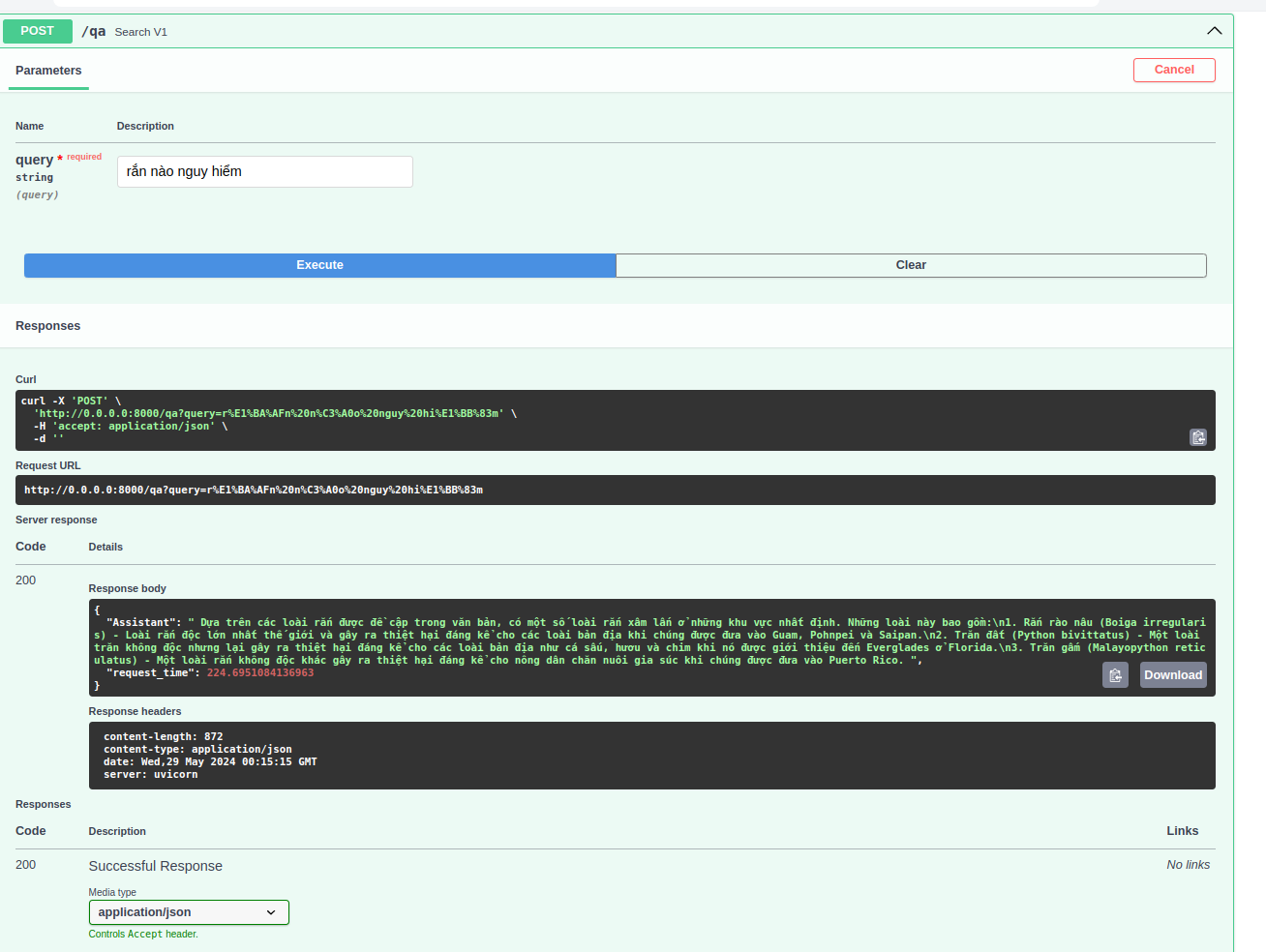Clear the response with the Clear button
The width and height of the screenshot is (1266, 952).
point(911,265)
